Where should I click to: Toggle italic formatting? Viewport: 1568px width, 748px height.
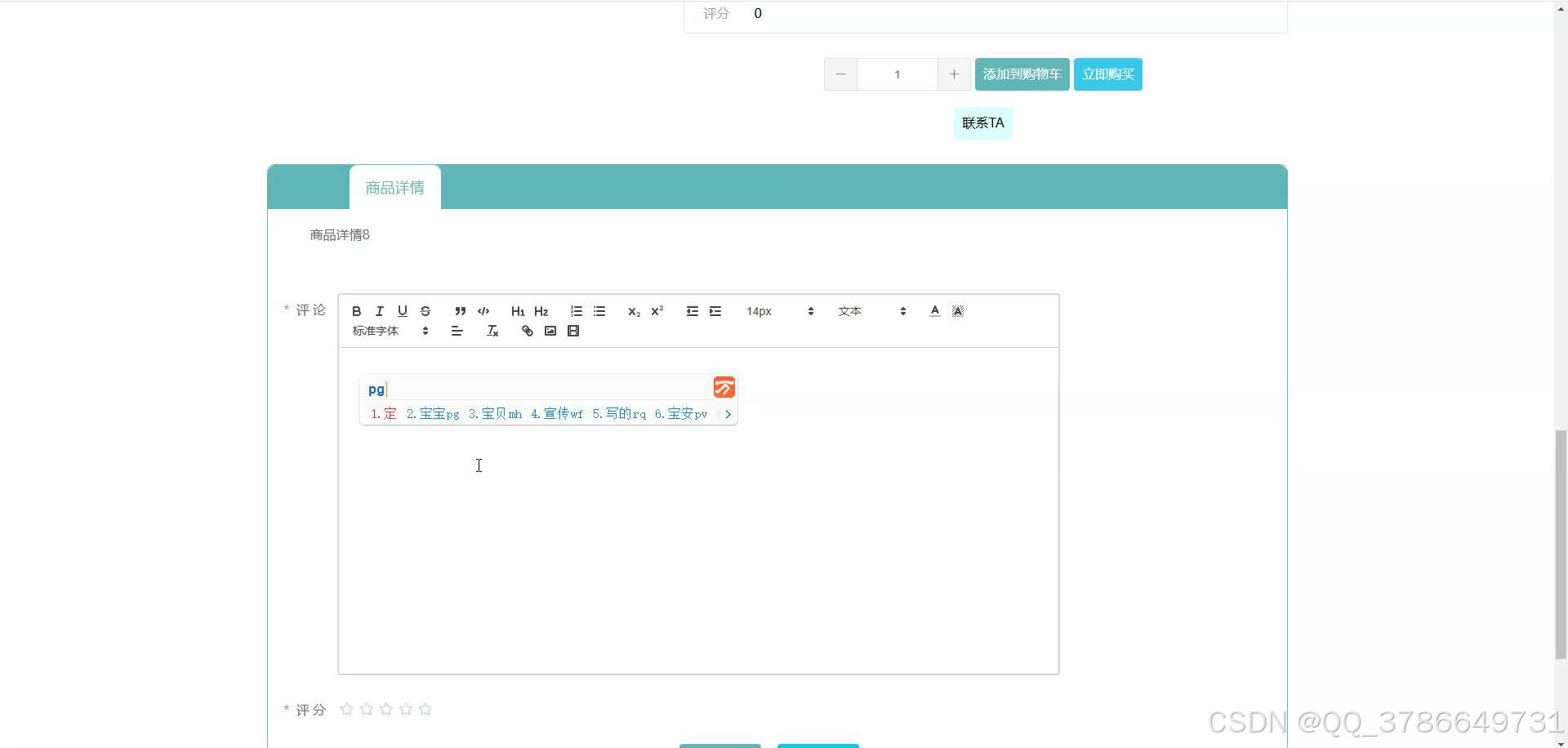379,311
